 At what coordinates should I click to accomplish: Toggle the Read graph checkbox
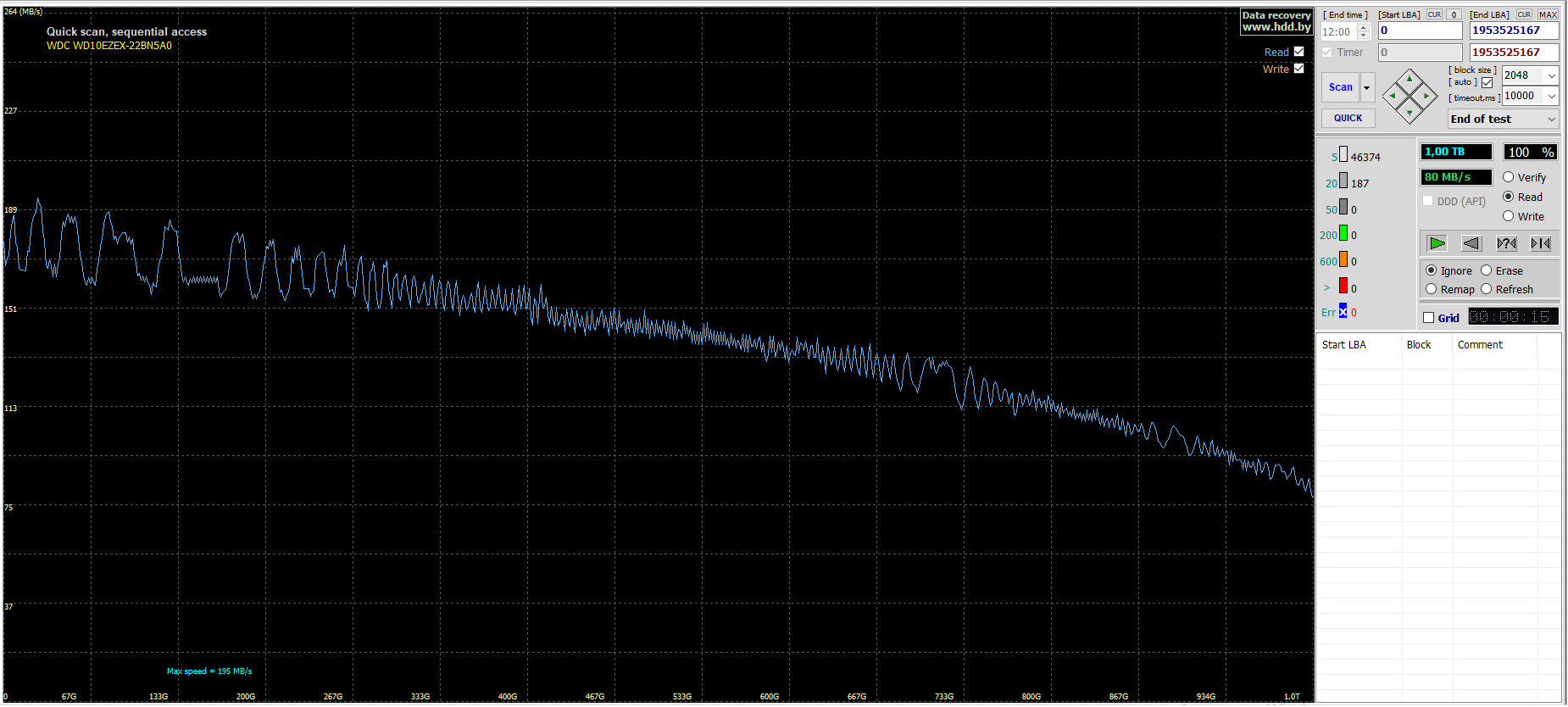1298,52
